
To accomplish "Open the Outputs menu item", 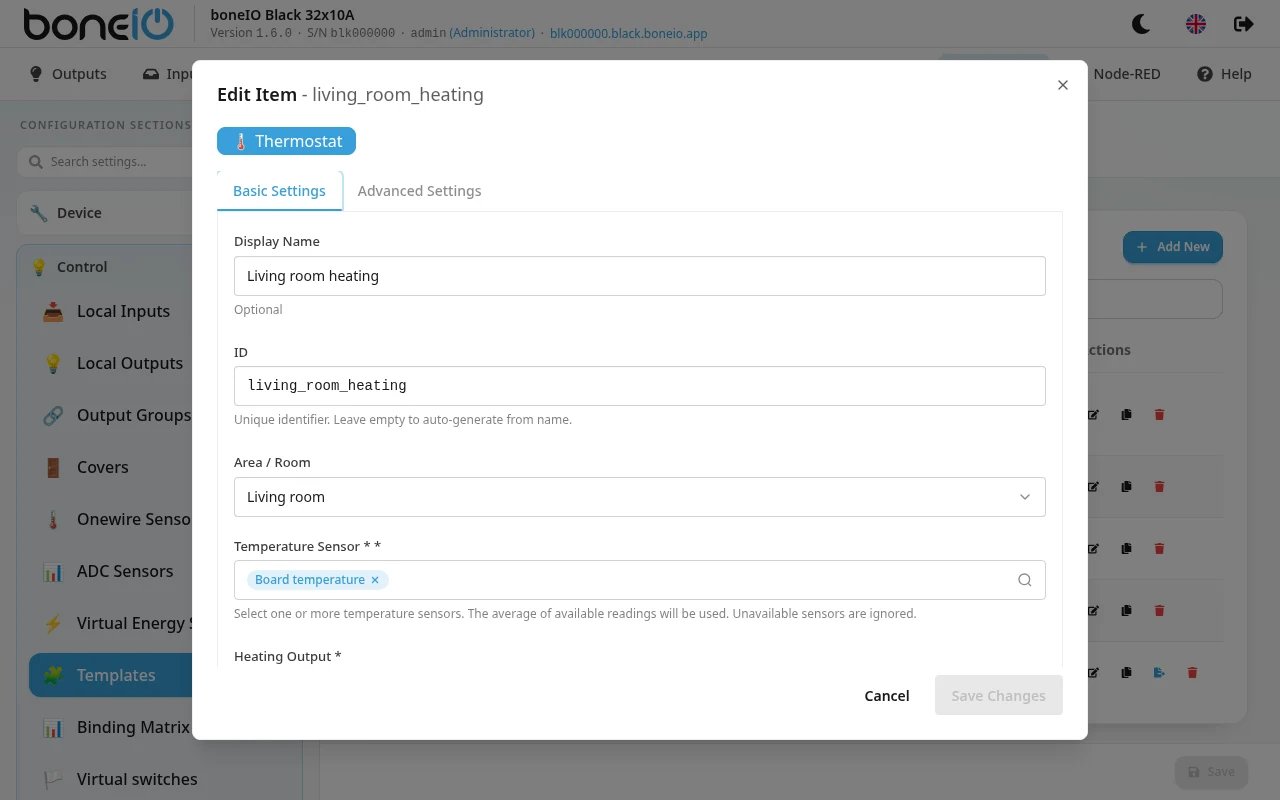I will 68,74.
